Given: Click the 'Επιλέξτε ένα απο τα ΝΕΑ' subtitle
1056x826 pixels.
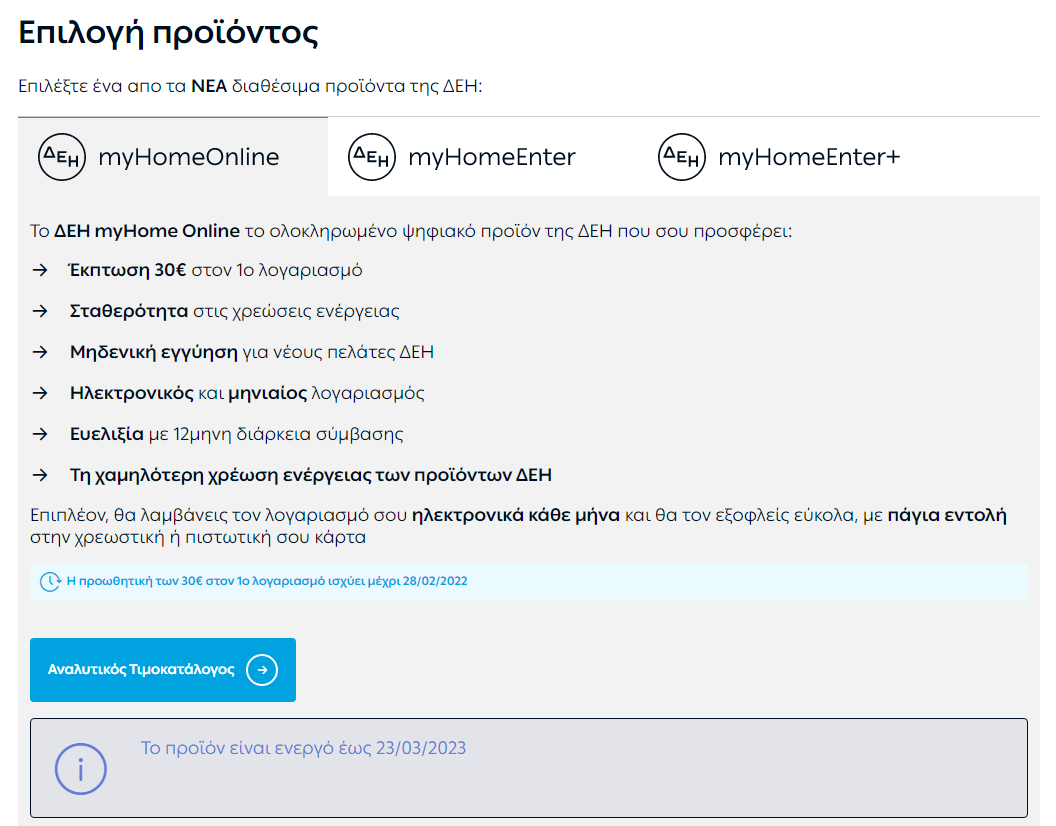Looking at the screenshot, I should coord(251,86).
